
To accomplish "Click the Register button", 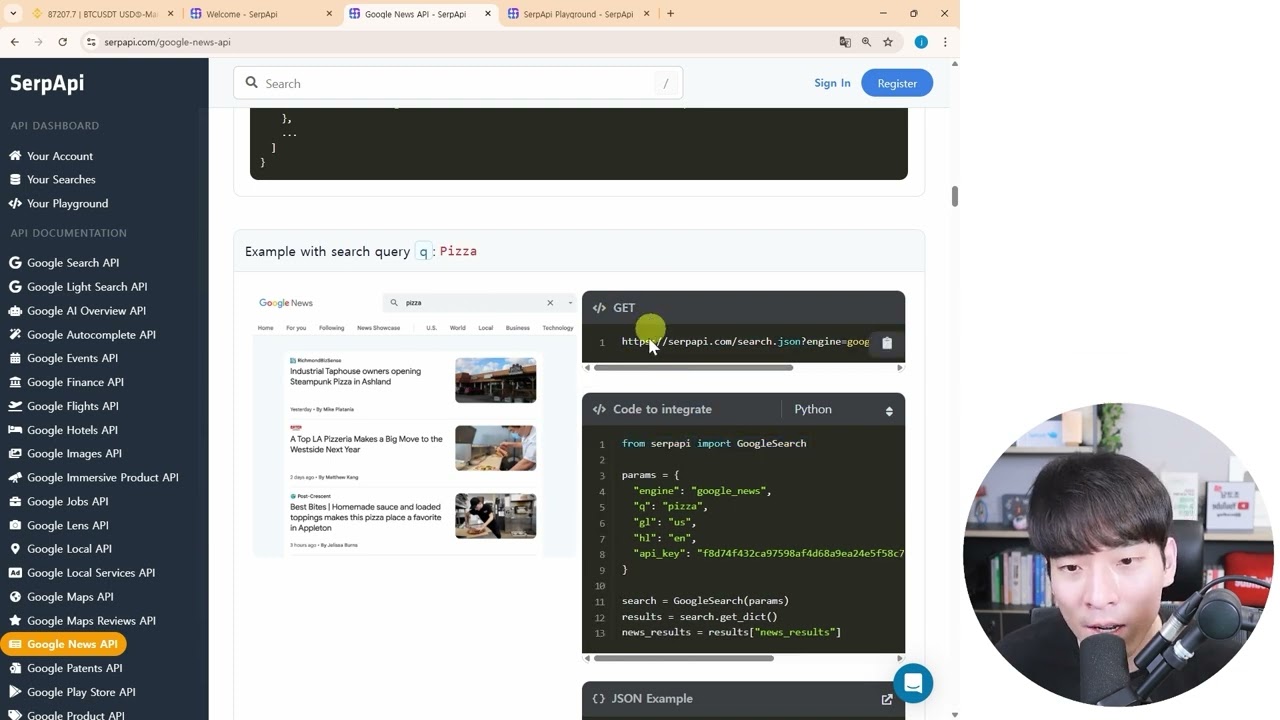I will 897,83.
